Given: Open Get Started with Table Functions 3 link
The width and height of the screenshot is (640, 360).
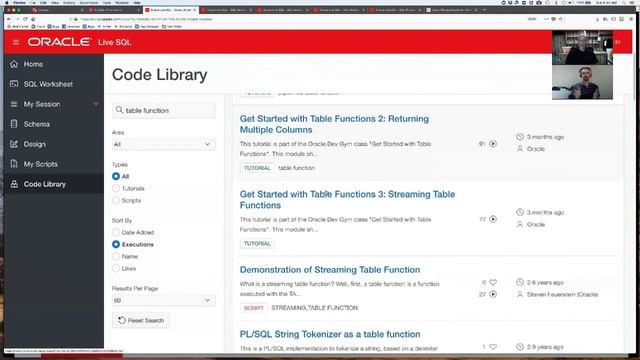Looking at the screenshot, I should 347,200.
